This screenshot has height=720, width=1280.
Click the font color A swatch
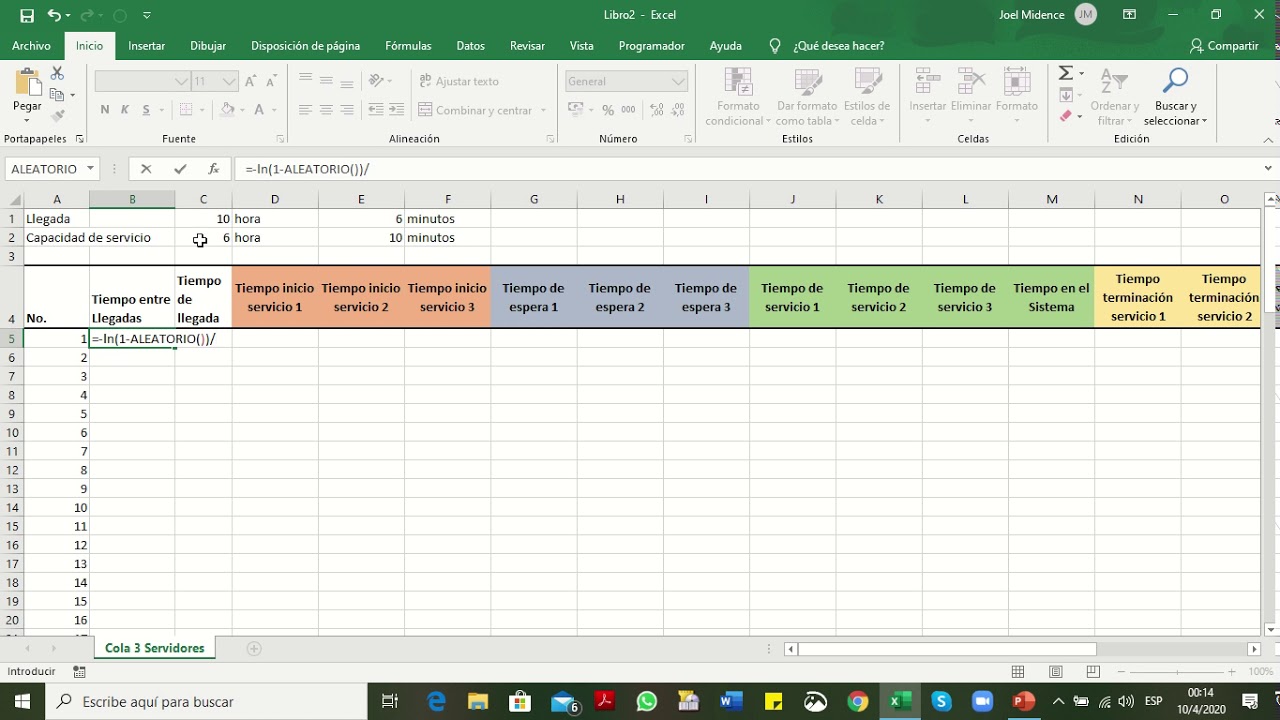pyautogui.click(x=259, y=110)
